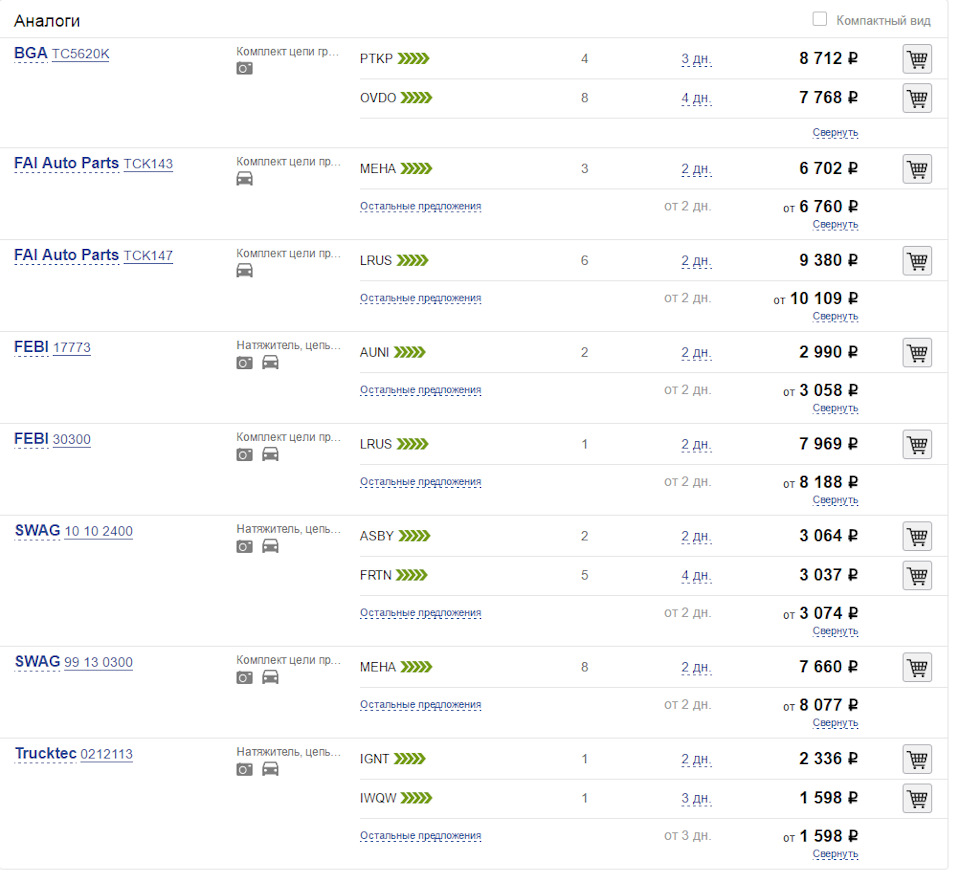Click the FEBI brand link for 17773
The width and height of the screenshot is (960, 883).
[31, 348]
